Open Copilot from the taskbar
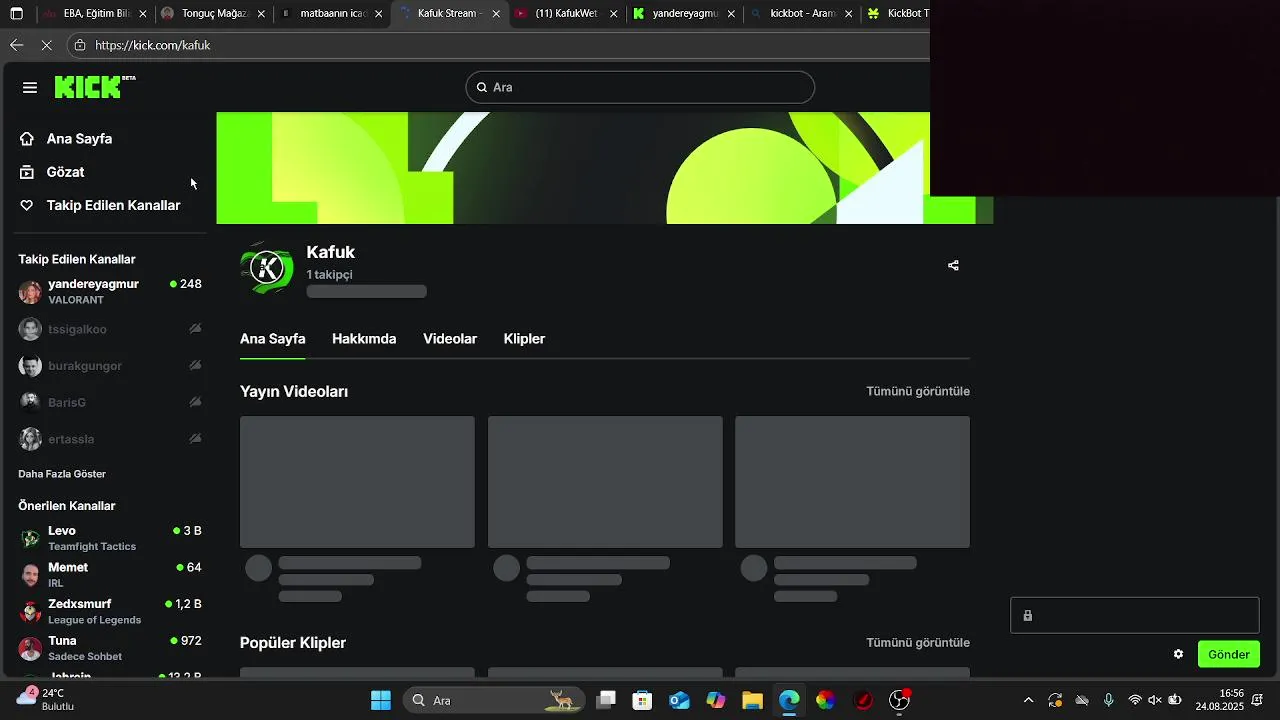 click(x=716, y=700)
